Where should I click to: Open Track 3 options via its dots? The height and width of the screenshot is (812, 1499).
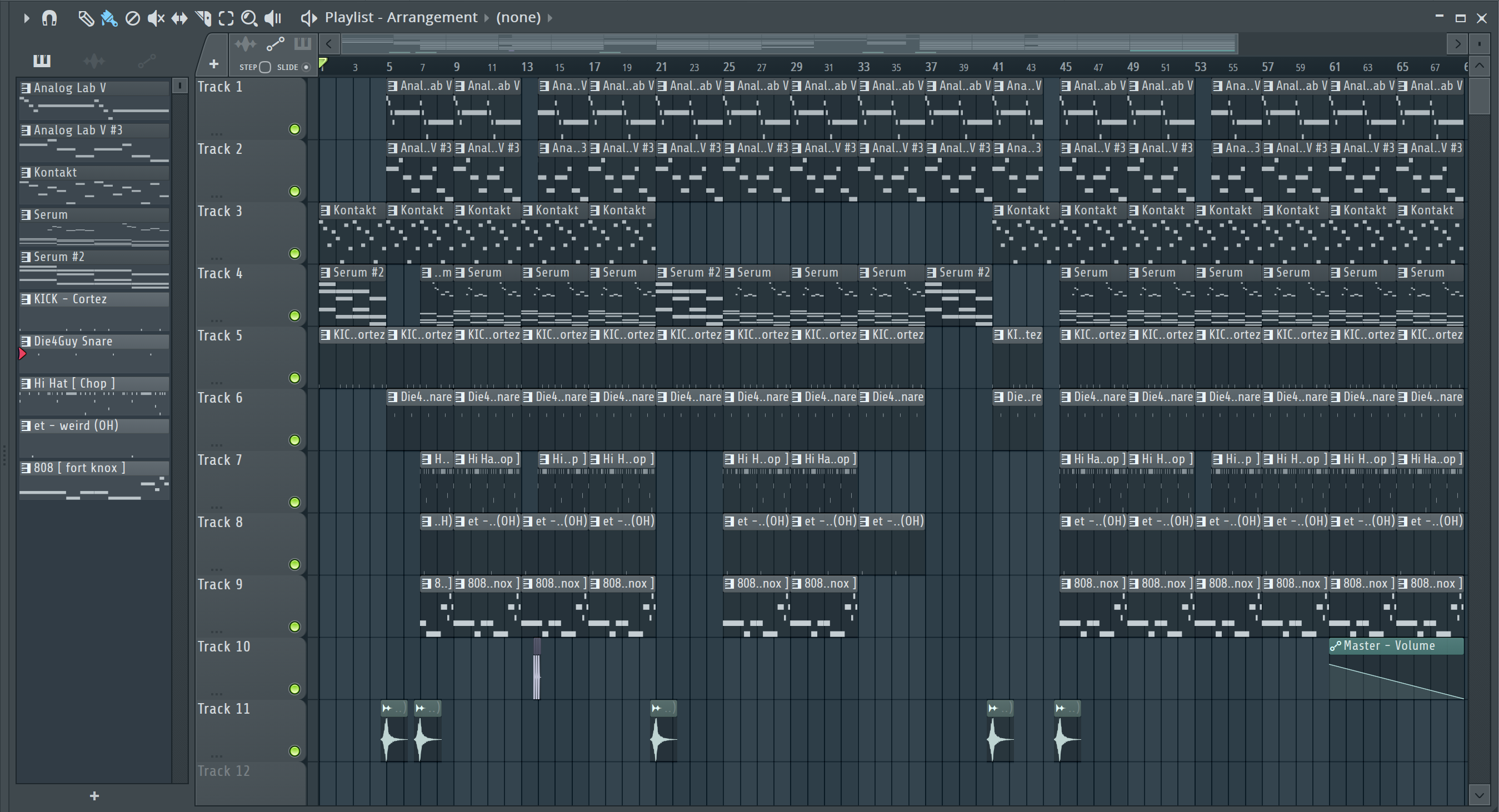(217, 258)
